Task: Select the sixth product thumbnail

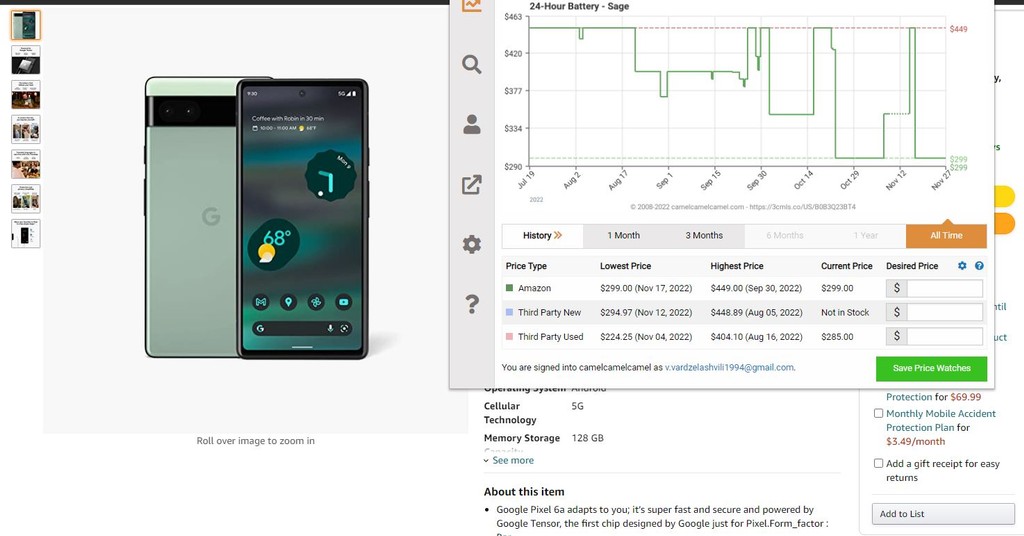Action: (25, 198)
